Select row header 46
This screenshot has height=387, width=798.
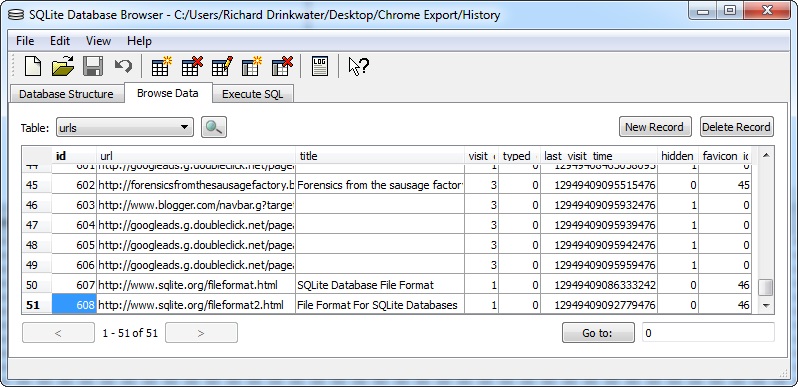pyautogui.click(x=37, y=205)
